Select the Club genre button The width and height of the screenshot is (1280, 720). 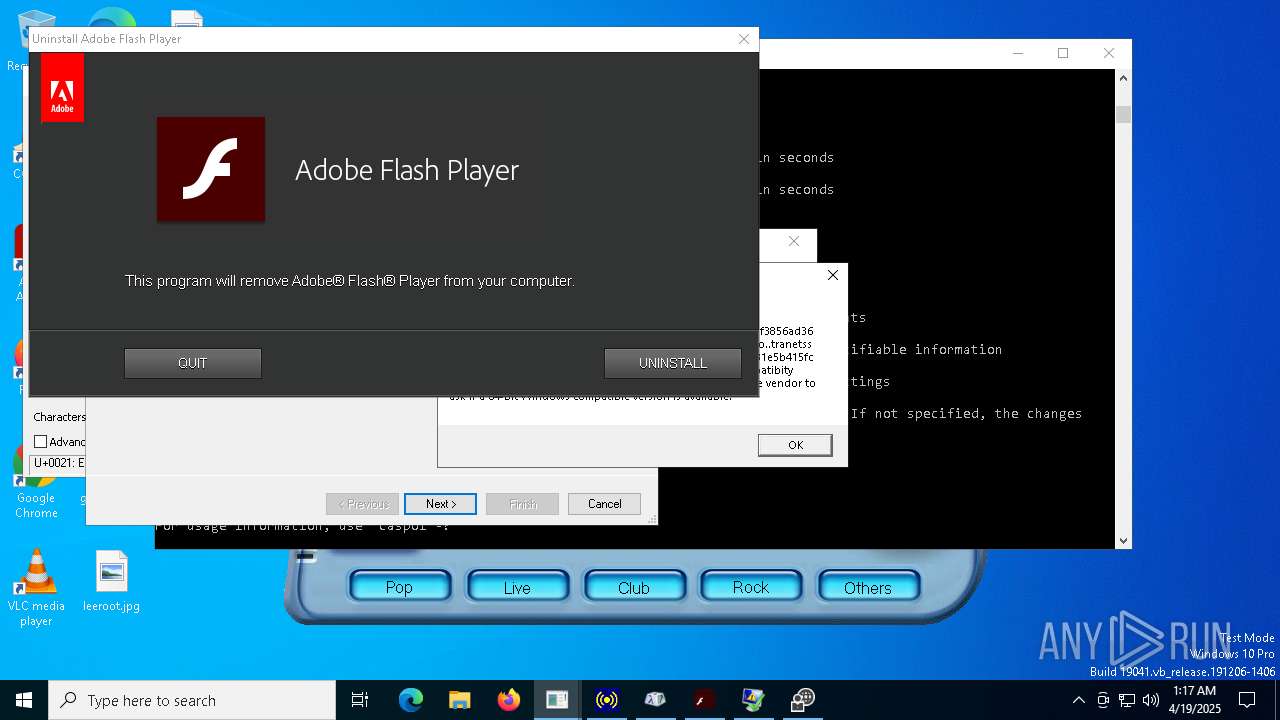634,587
